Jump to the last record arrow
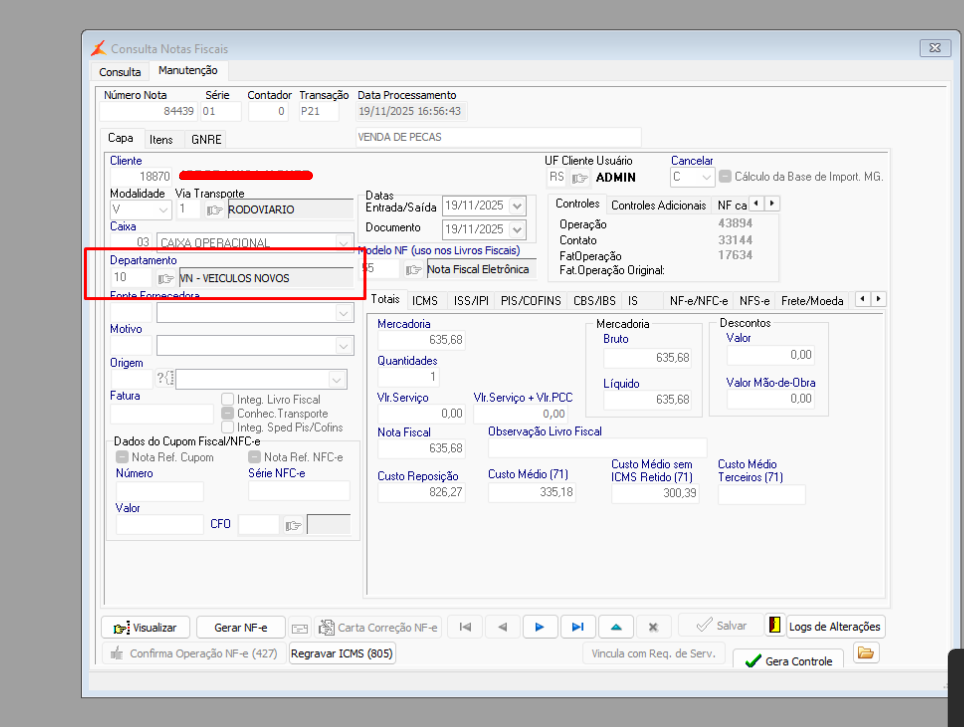 (577, 627)
